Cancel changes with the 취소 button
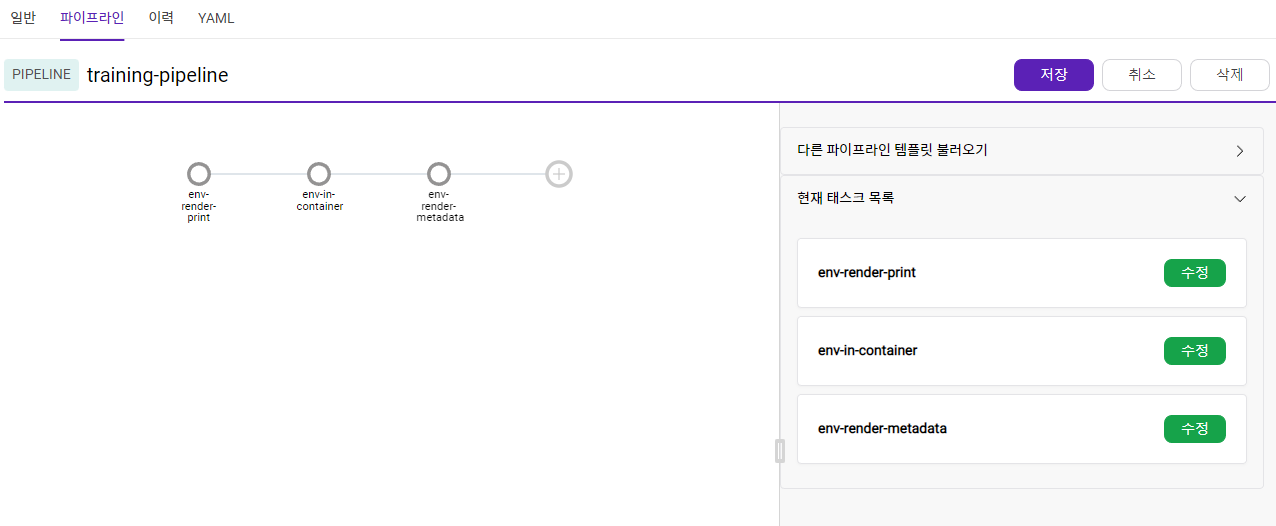 (1142, 75)
